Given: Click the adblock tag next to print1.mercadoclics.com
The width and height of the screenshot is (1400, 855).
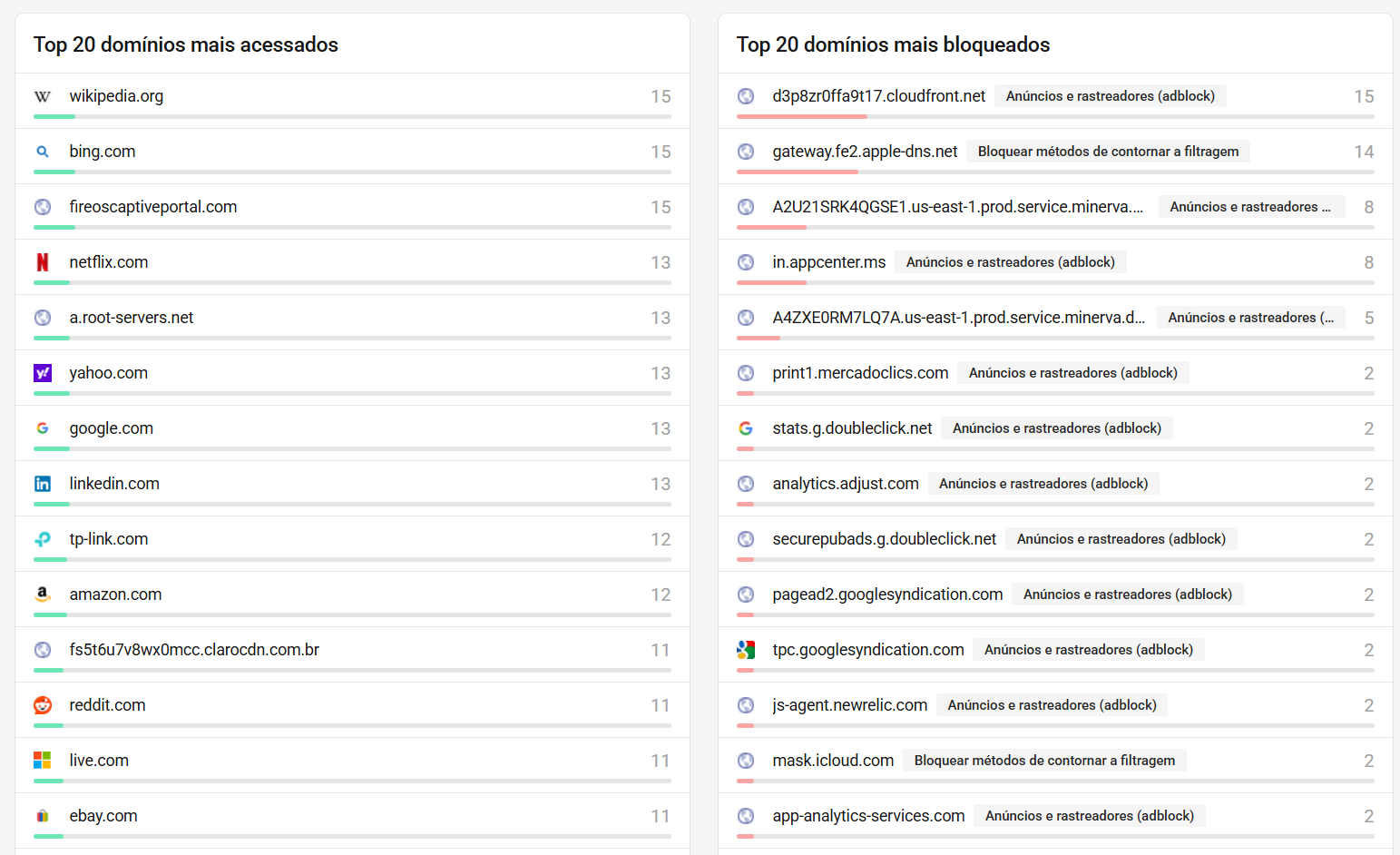Looking at the screenshot, I should point(1072,373).
